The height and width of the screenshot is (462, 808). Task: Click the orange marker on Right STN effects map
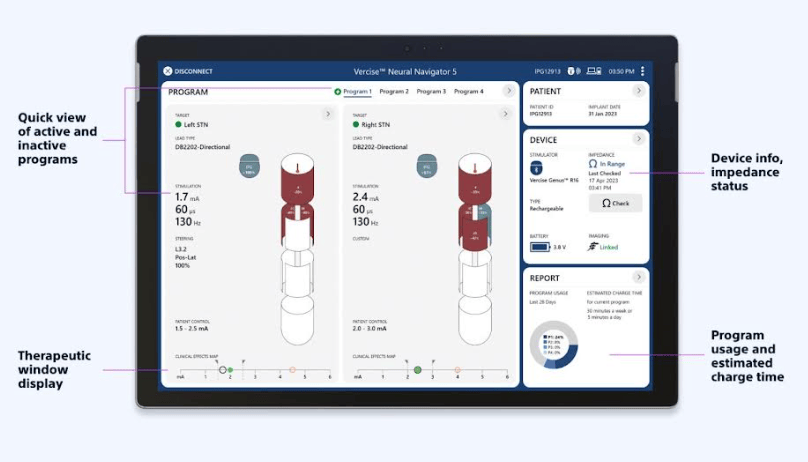[x=457, y=370]
